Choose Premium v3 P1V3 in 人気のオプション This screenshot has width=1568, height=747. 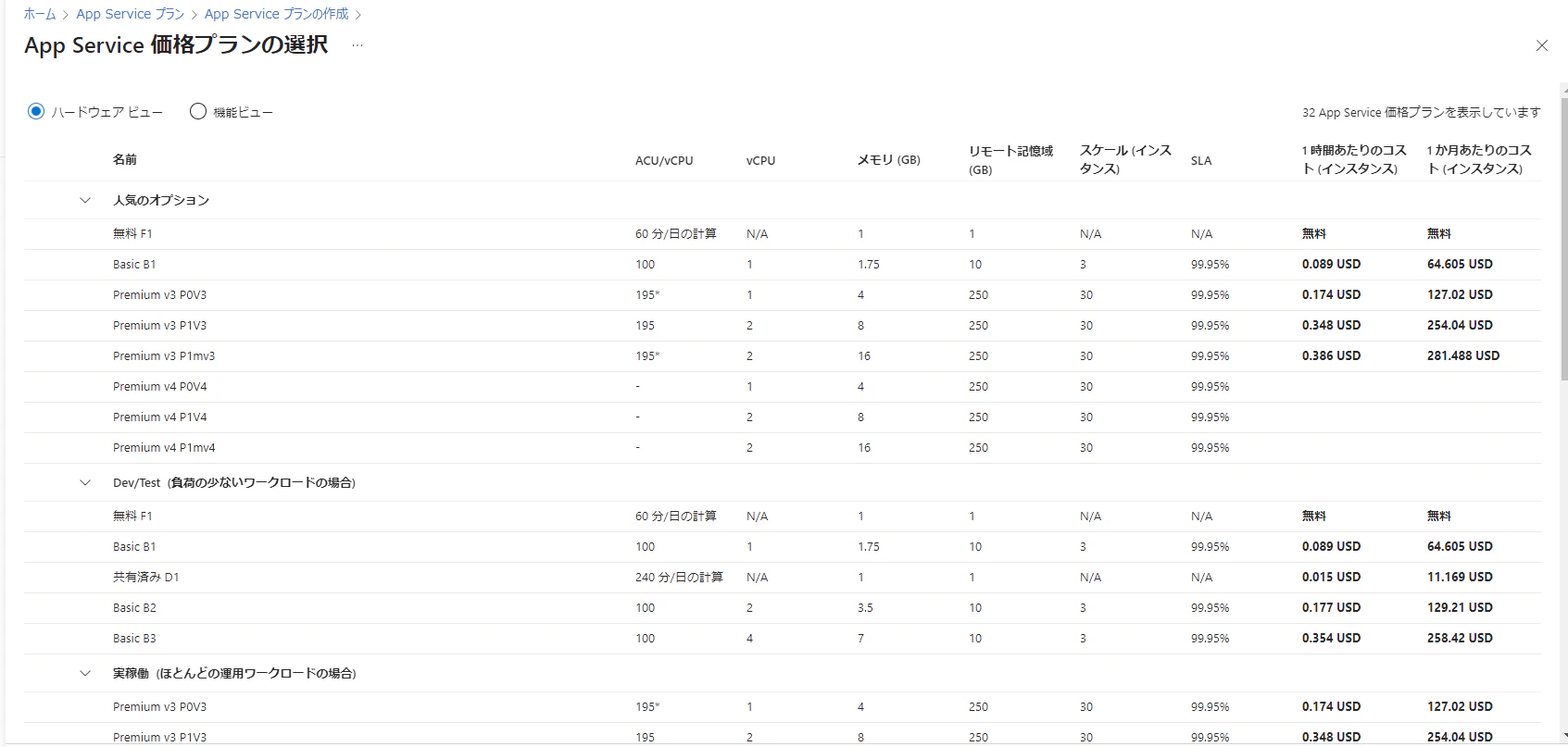[783, 326]
